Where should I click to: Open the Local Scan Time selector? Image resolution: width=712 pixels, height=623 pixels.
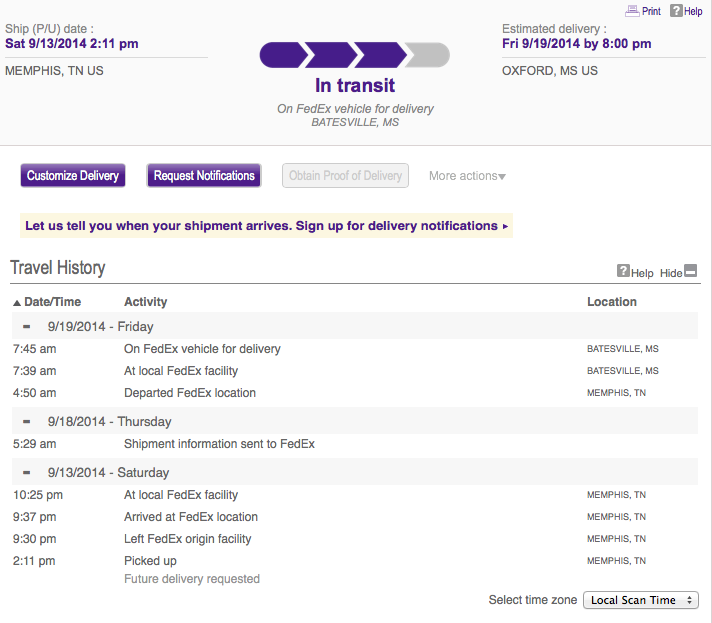click(641, 600)
